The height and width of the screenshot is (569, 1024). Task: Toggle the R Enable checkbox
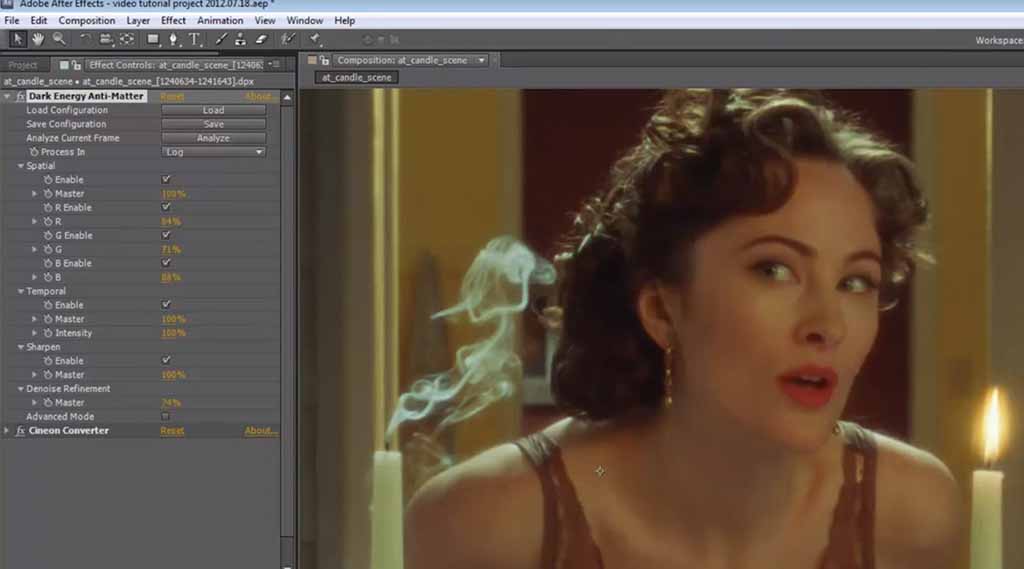[x=166, y=207]
